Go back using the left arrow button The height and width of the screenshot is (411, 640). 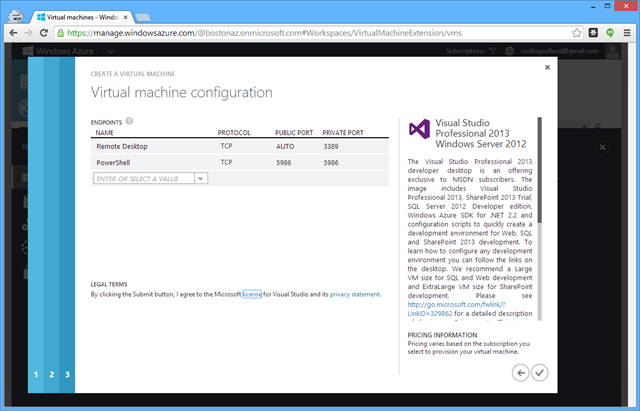pos(520,372)
